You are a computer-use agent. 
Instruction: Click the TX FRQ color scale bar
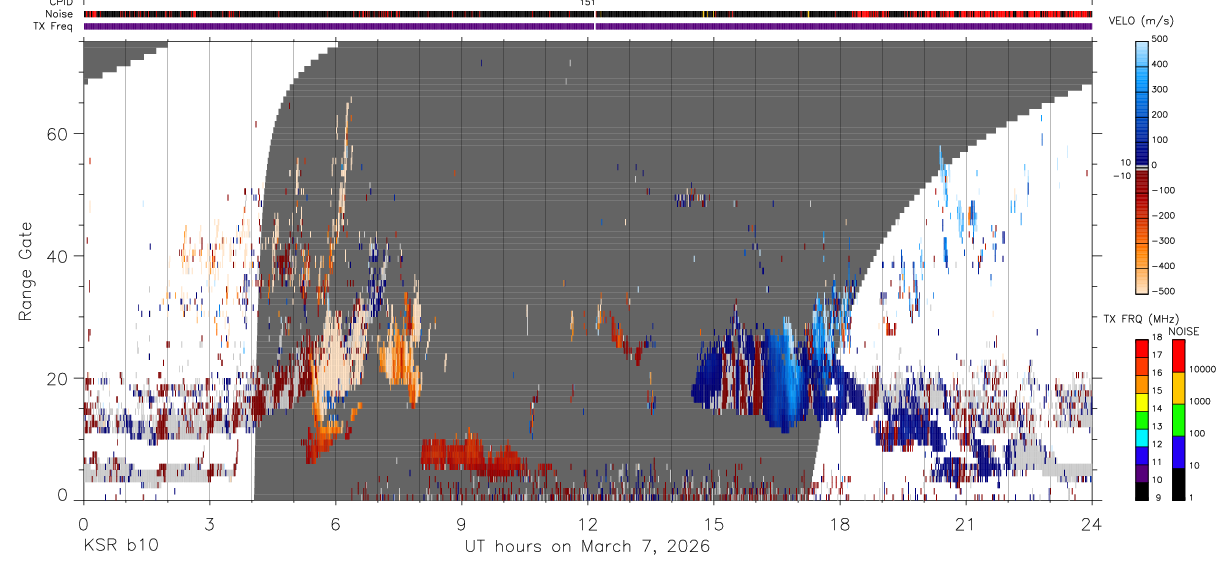click(x=1143, y=420)
